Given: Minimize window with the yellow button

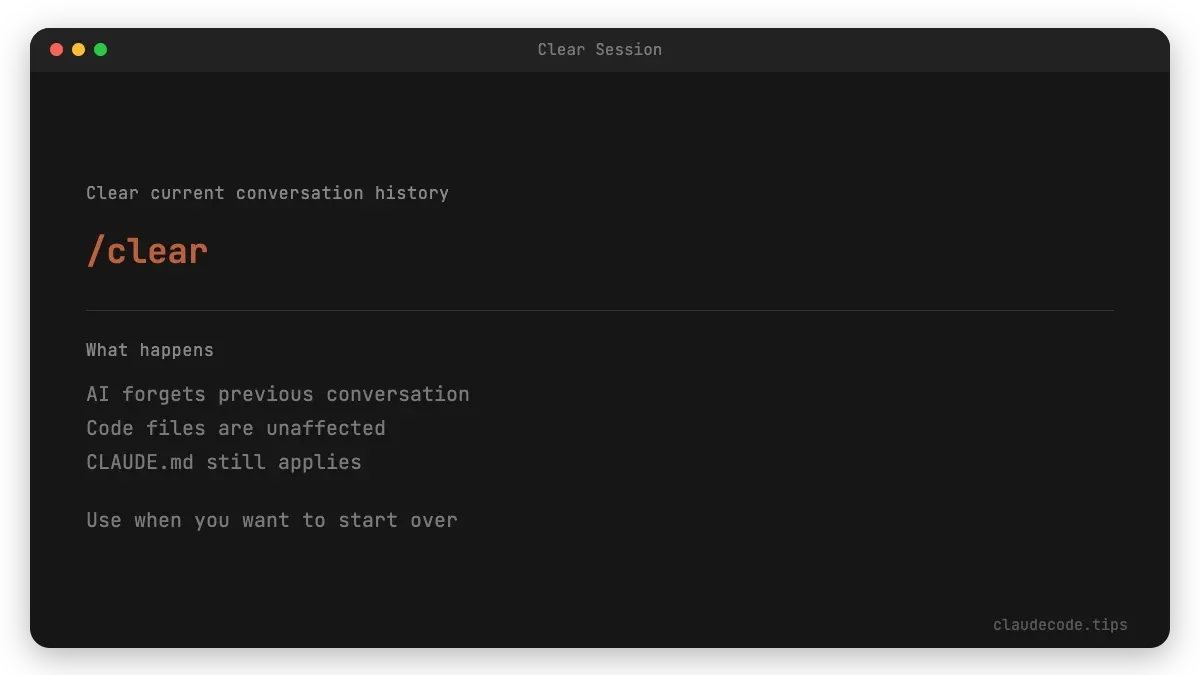Looking at the screenshot, I should (x=79, y=49).
